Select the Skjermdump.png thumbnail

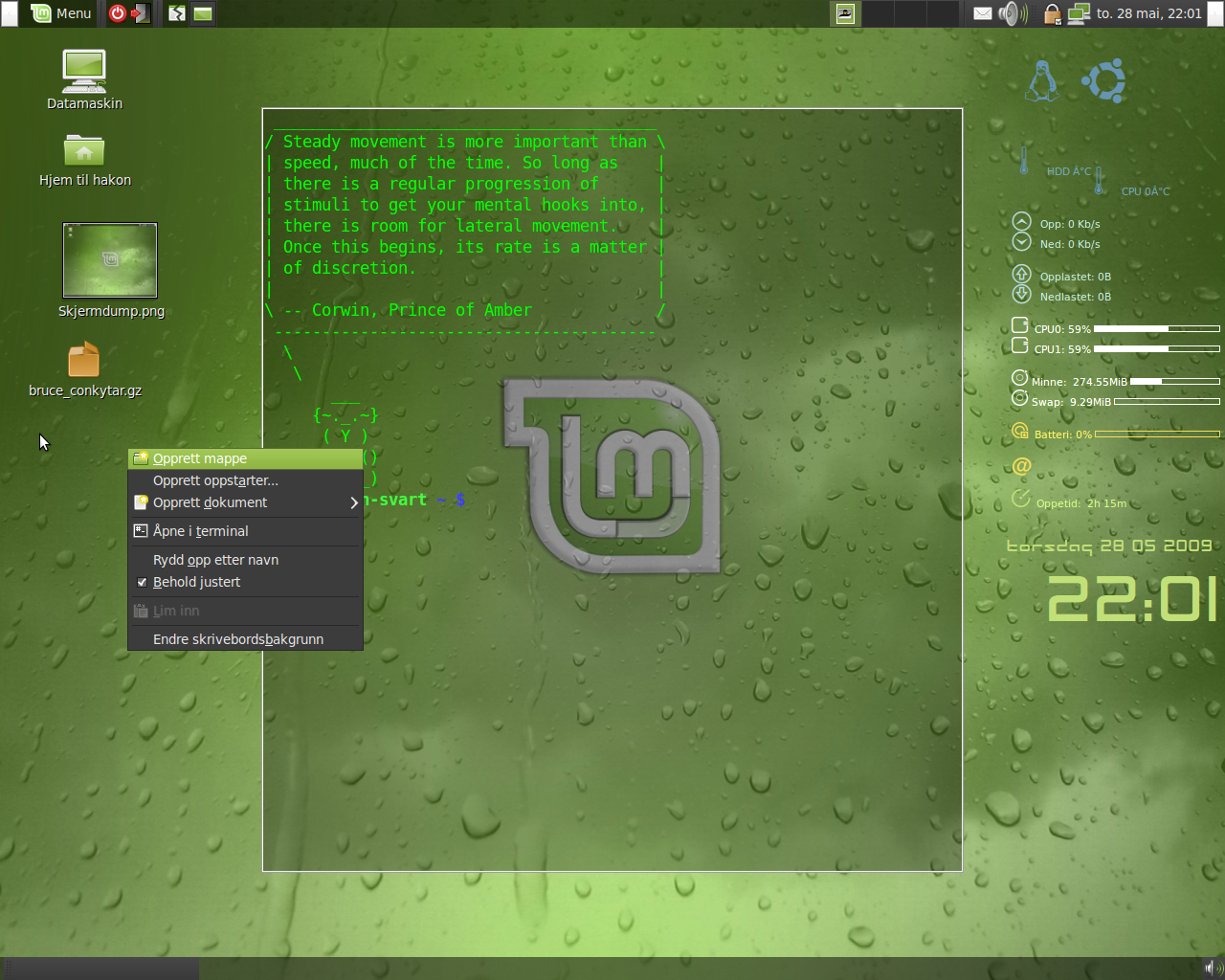(x=110, y=260)
